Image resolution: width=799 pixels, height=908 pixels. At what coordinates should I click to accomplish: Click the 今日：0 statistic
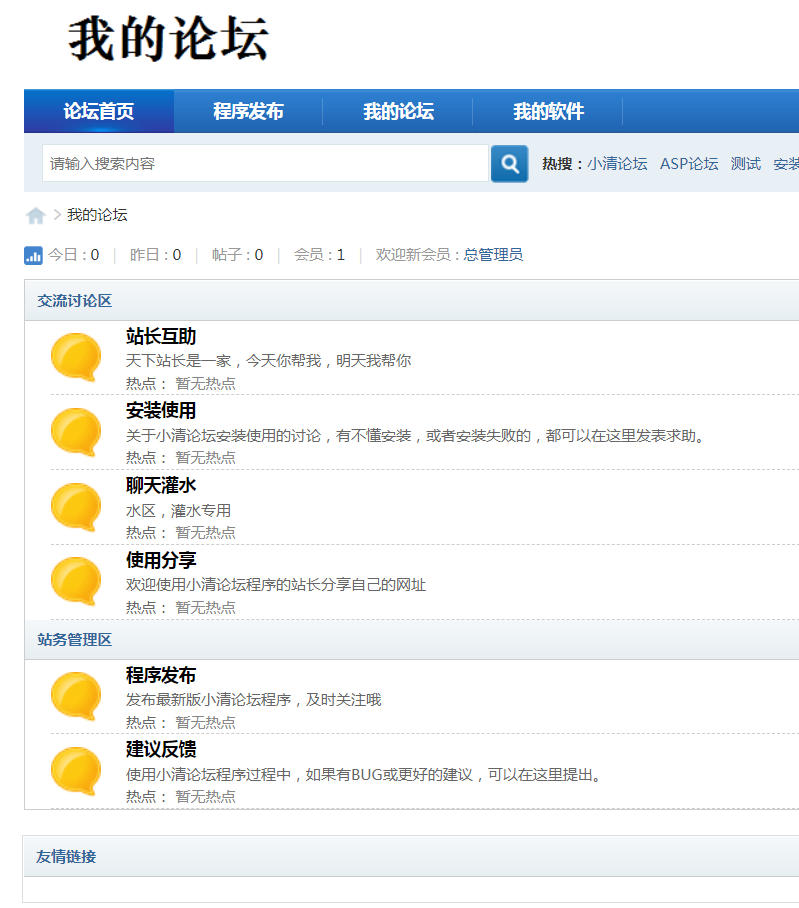tap(74, 255)
